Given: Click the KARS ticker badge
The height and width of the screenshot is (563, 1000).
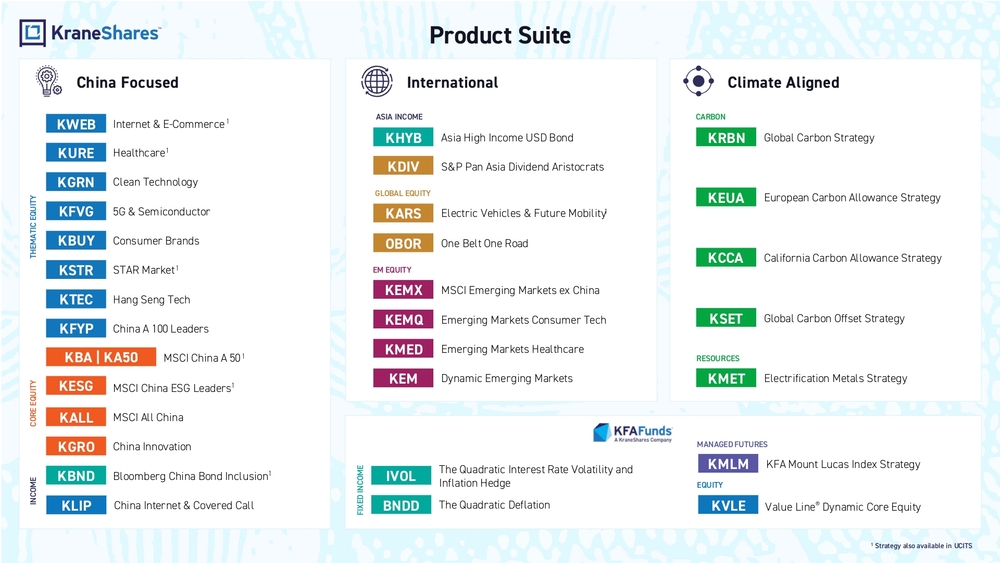Looking at the screenshot, I should 403,214.
